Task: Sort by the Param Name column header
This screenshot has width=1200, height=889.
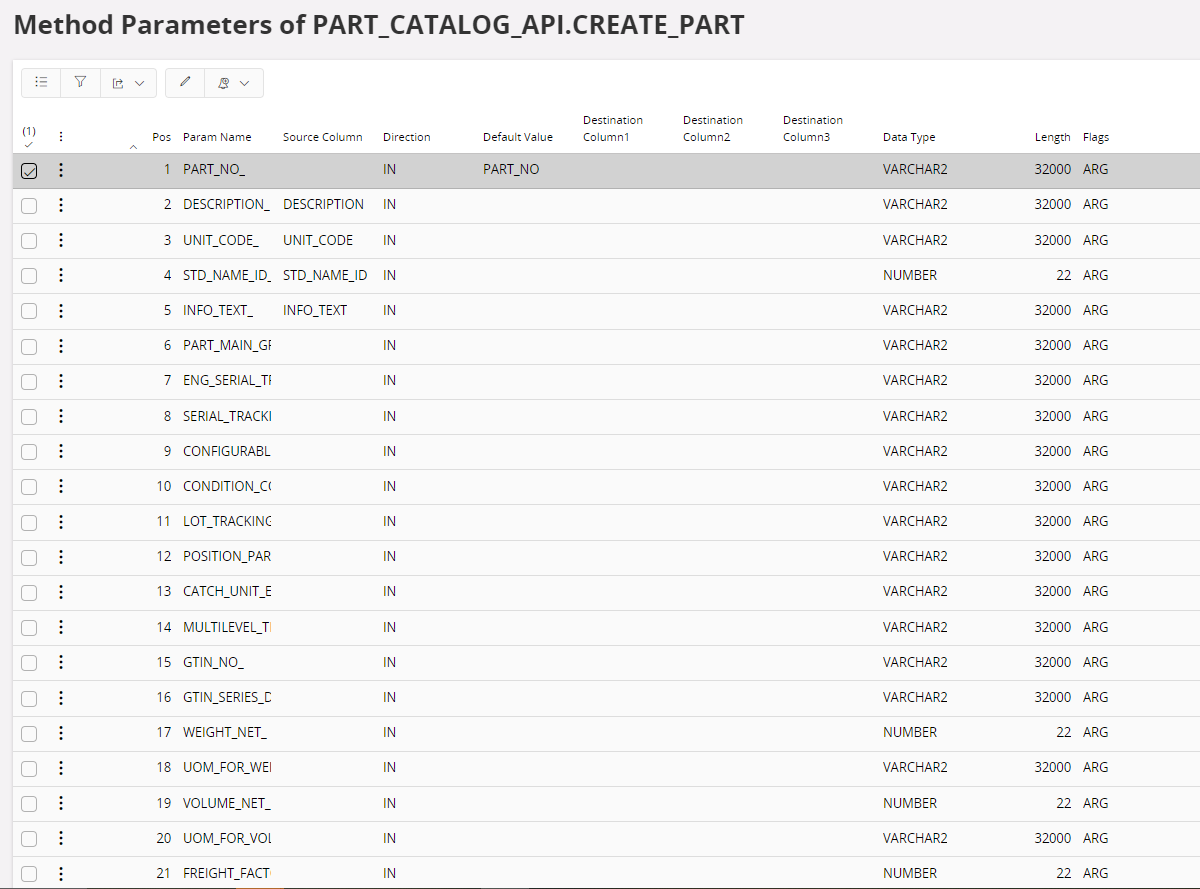Action: (x=217, y=137)
